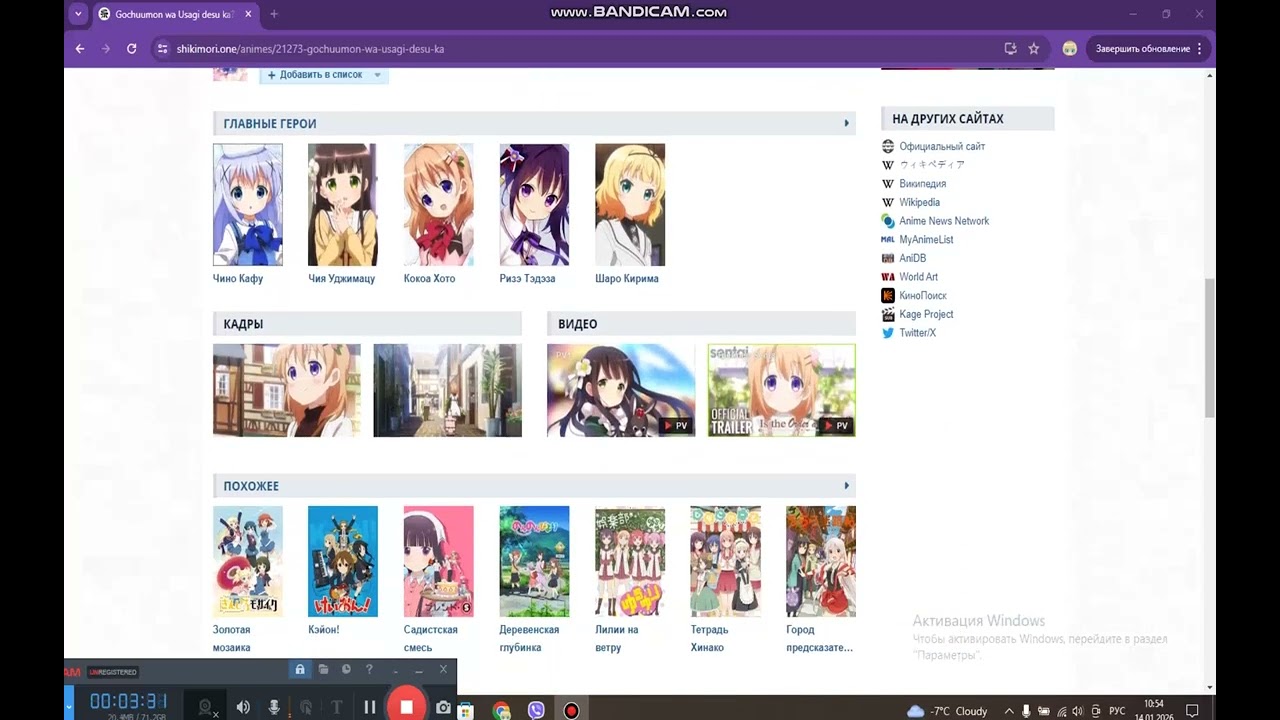This screenshot has height=720, width=1280.
Task: Open Чино Кафу character portrait
Action: [248, 204]
